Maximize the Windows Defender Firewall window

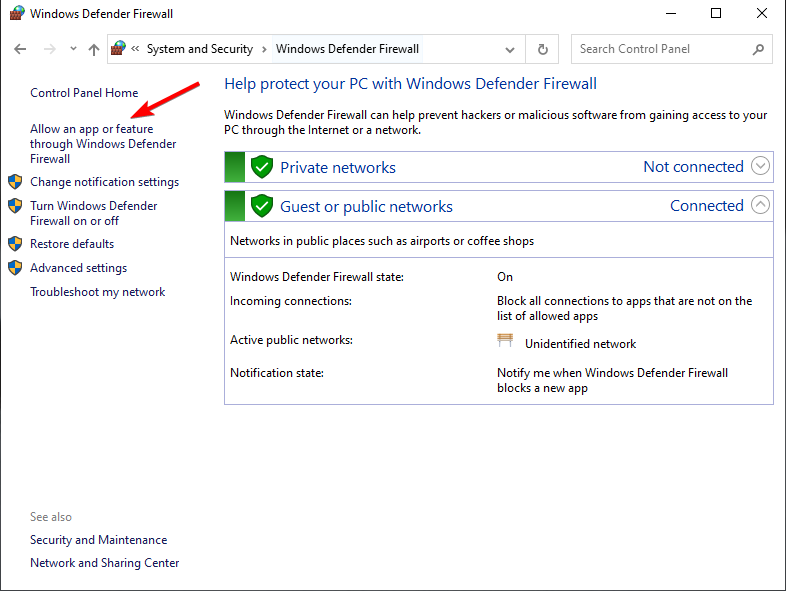[x=716, y=14]
